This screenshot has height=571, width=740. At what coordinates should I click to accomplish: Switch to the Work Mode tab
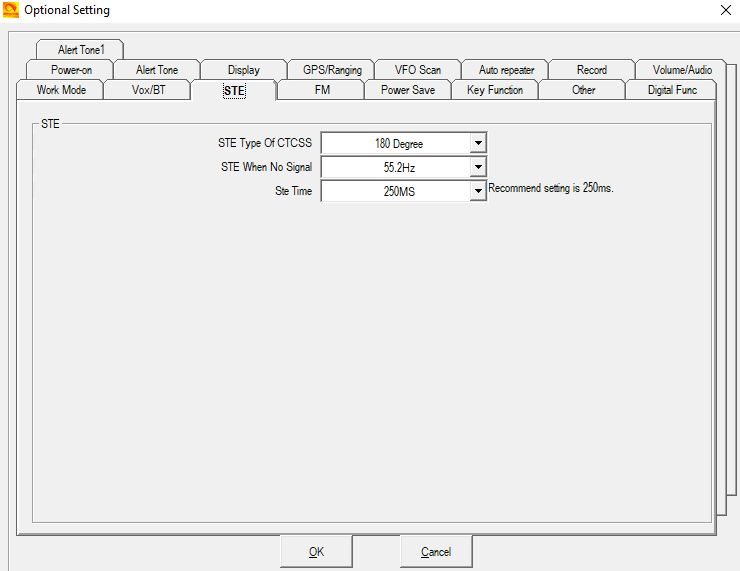[x=61, y=90]
